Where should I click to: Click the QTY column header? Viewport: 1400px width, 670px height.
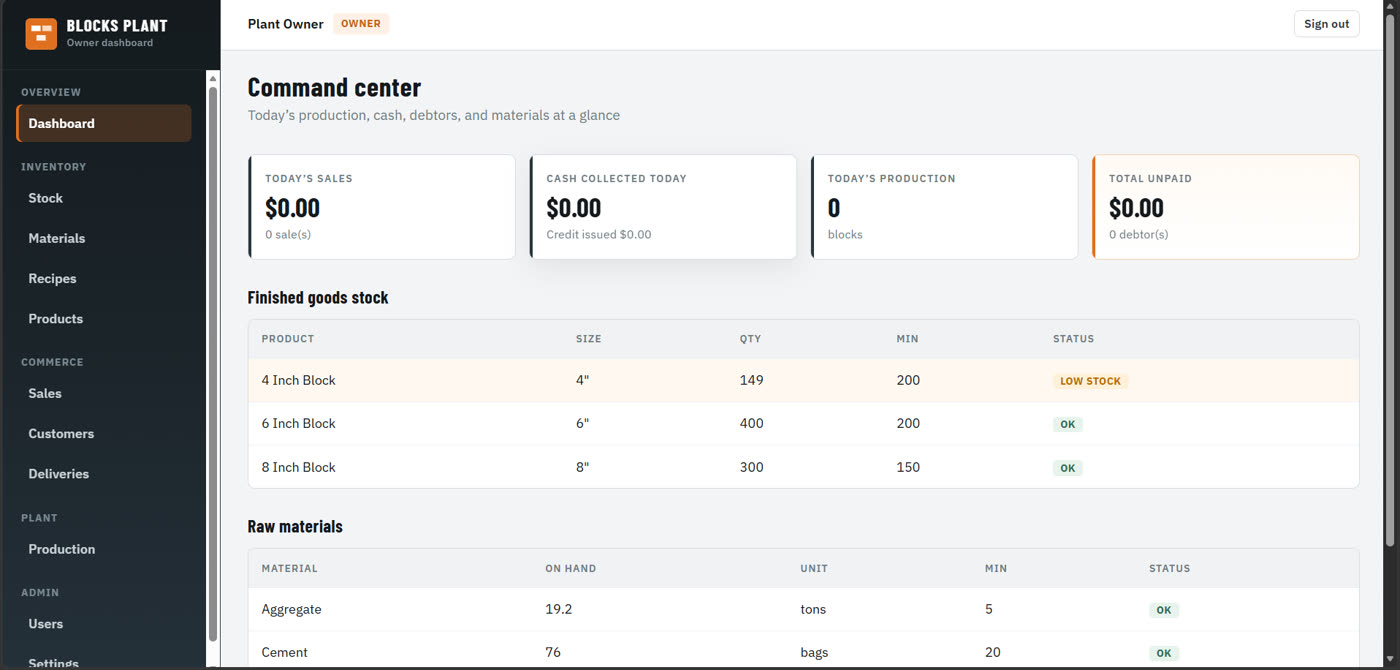(x=751, y=339)
